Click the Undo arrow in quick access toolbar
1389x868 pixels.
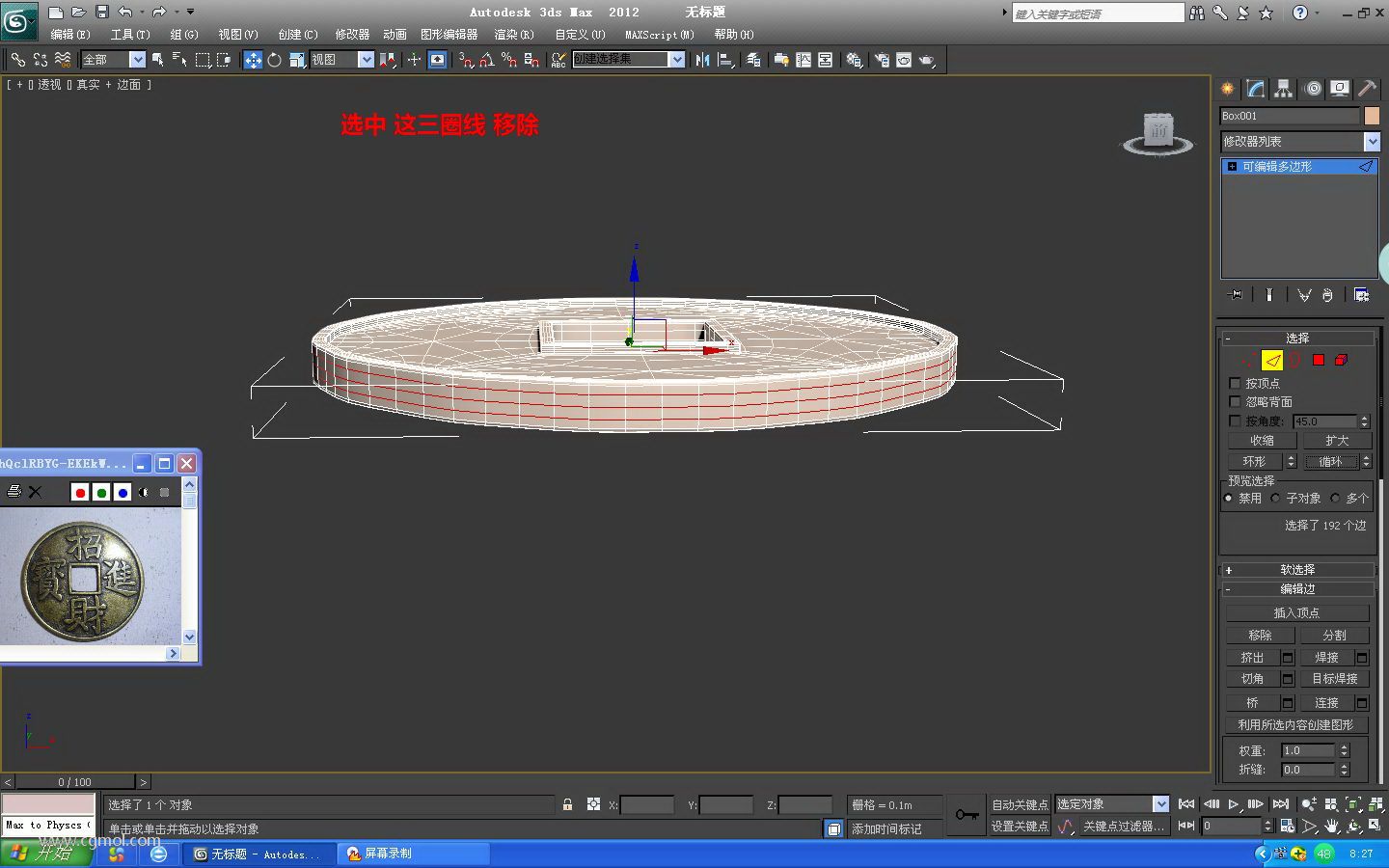click(x=125, y=12)
